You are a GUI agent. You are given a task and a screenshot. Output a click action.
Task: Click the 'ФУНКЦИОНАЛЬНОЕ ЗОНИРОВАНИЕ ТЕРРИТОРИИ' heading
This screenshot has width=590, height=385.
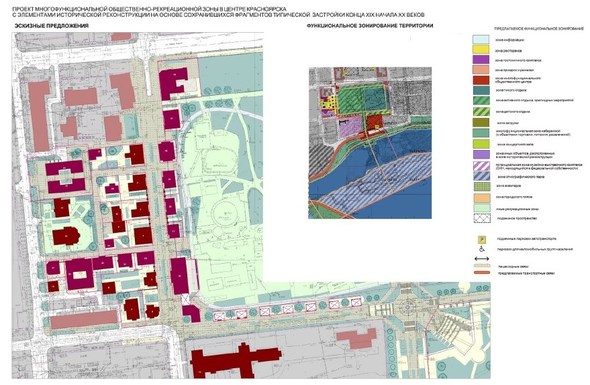pos(370,26)
